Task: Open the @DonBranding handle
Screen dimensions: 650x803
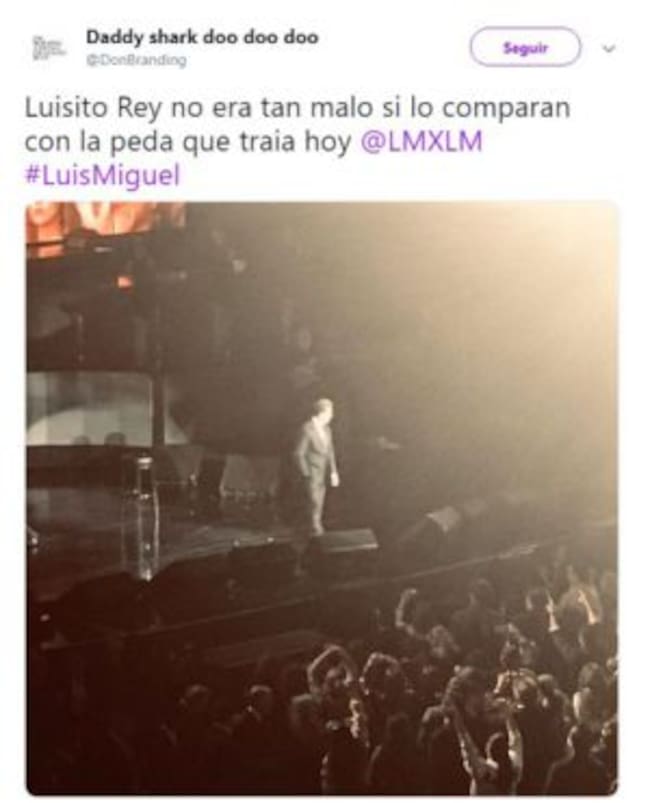Action: [x=136, y=60]
